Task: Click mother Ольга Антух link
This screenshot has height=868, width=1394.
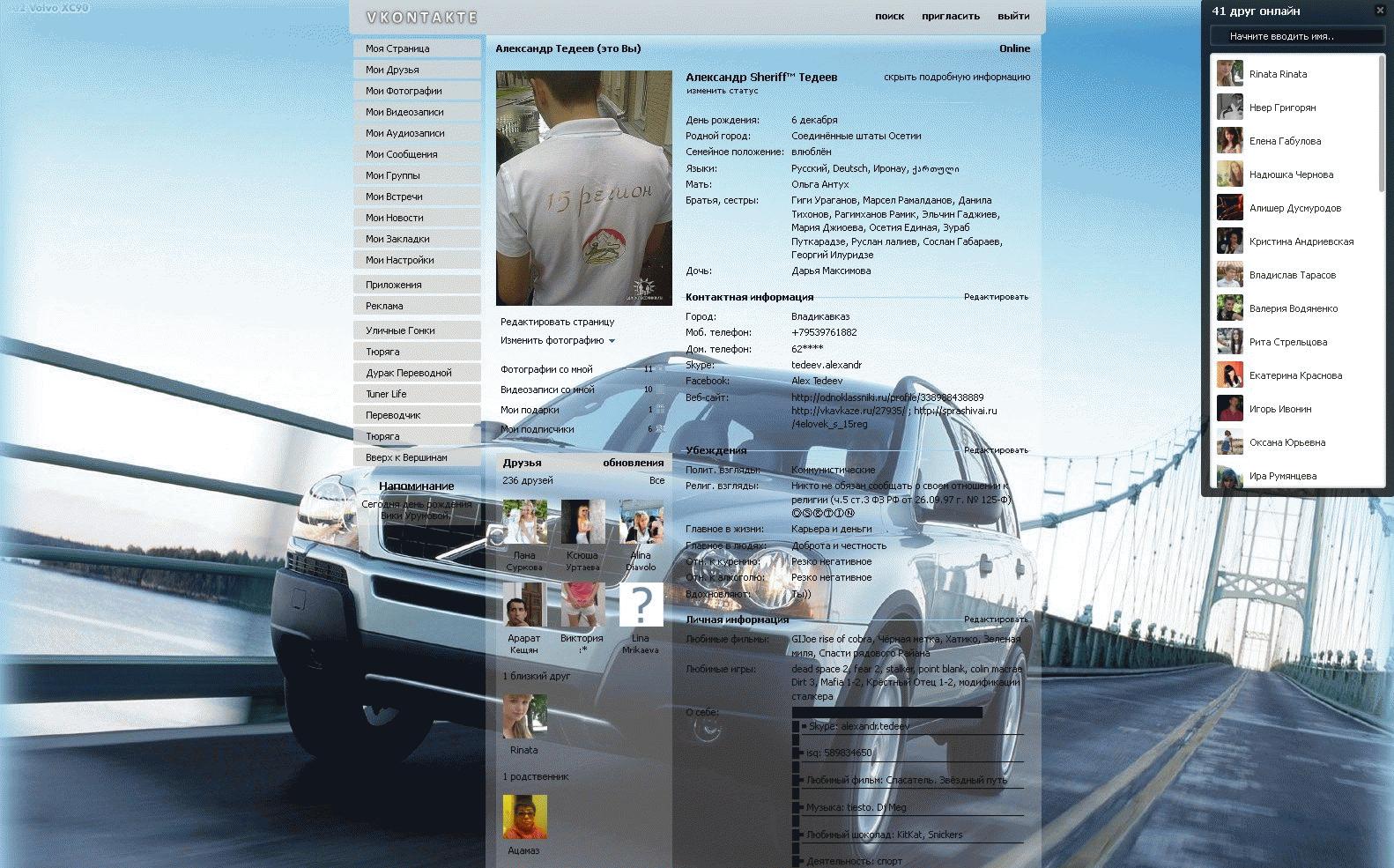Action: point(819,184)
